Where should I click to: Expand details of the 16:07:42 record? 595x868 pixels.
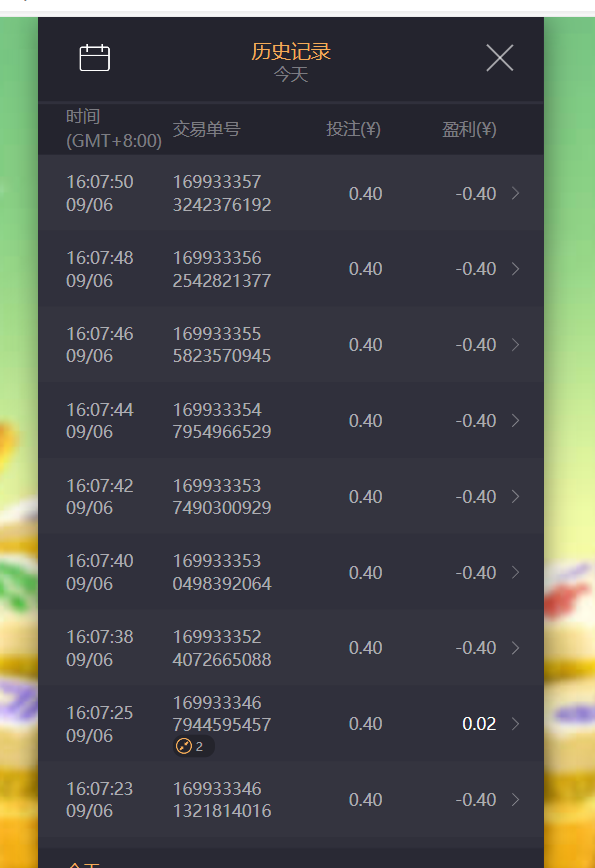click(x=515, y=497)
